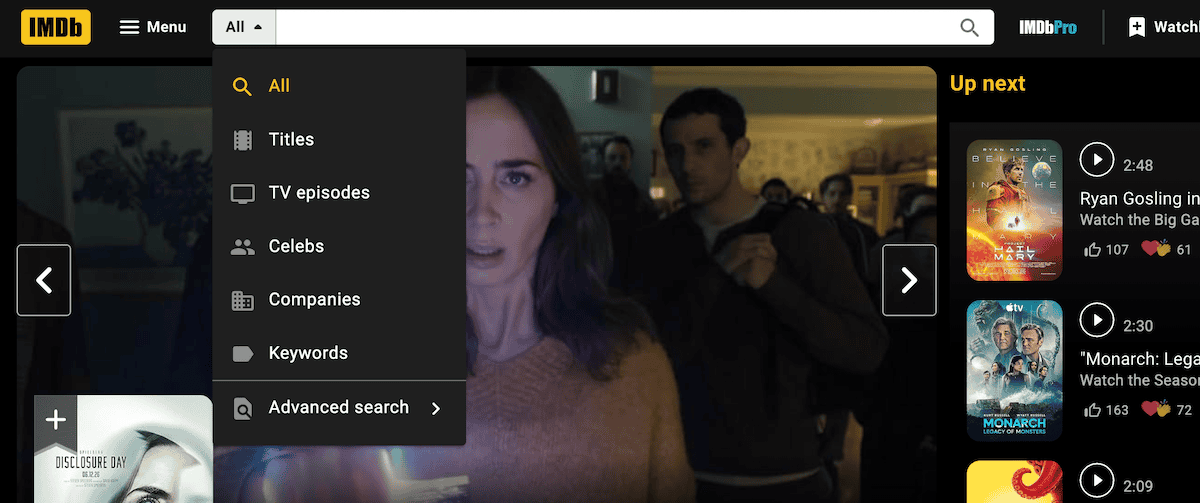Collapse the All search category dropdown

coord(244,27)
